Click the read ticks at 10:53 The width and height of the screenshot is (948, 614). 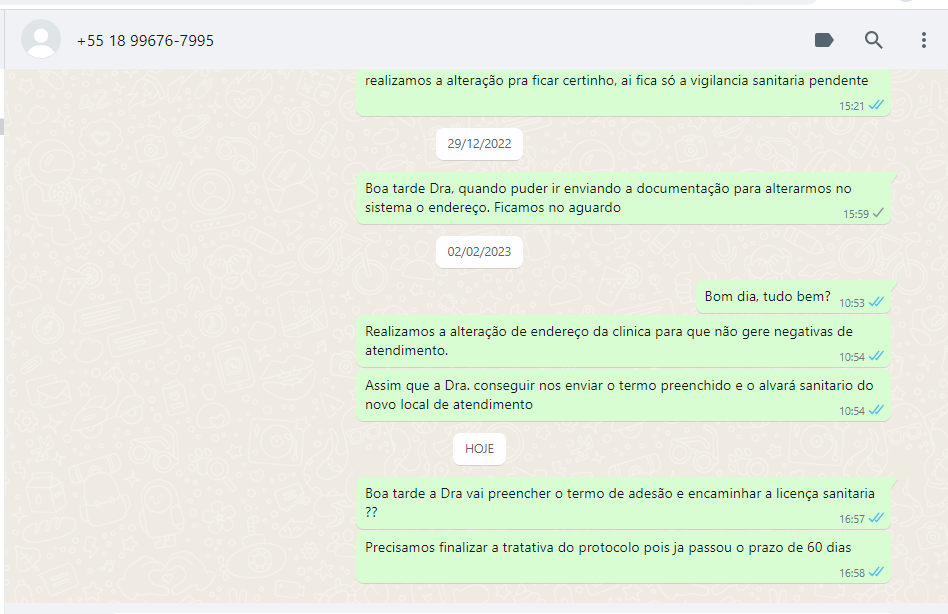click(876, 302)
